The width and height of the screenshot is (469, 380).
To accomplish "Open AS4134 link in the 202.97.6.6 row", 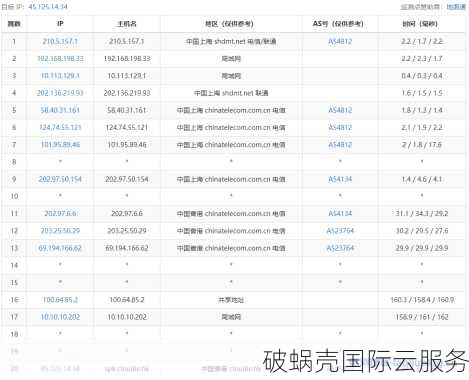I will [x=340, y=214].
